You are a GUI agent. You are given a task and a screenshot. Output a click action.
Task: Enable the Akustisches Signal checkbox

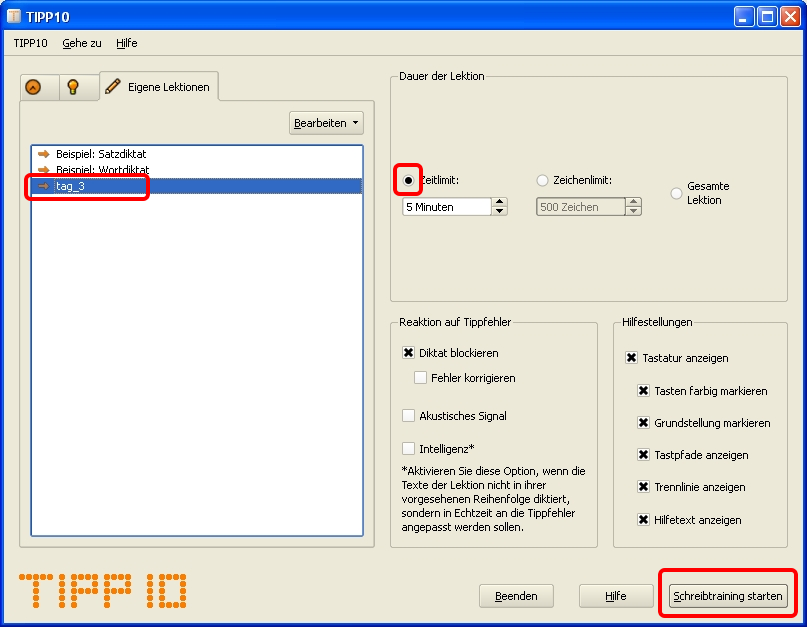[x=408, y=416]
